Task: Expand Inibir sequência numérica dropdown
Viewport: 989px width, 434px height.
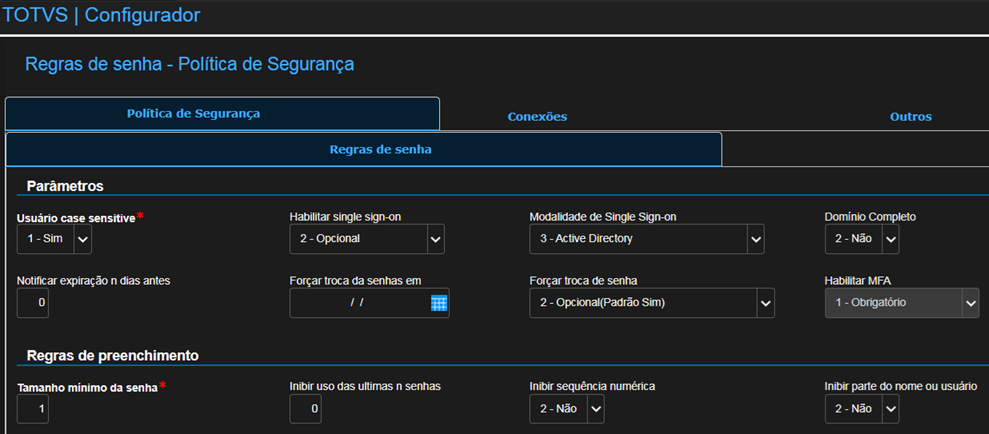Action: [595, 408]
